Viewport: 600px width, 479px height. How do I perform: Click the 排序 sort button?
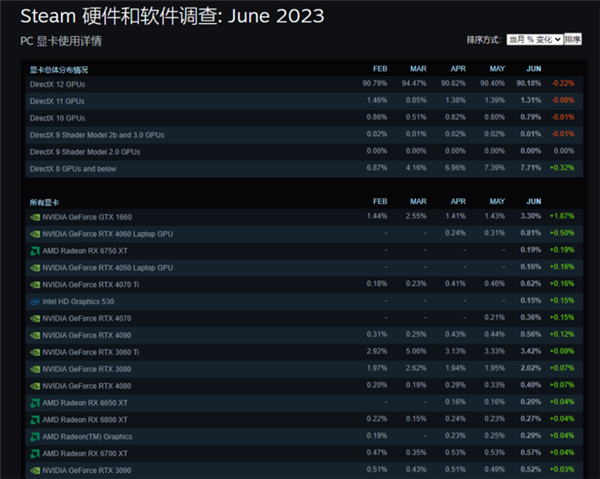572,39
